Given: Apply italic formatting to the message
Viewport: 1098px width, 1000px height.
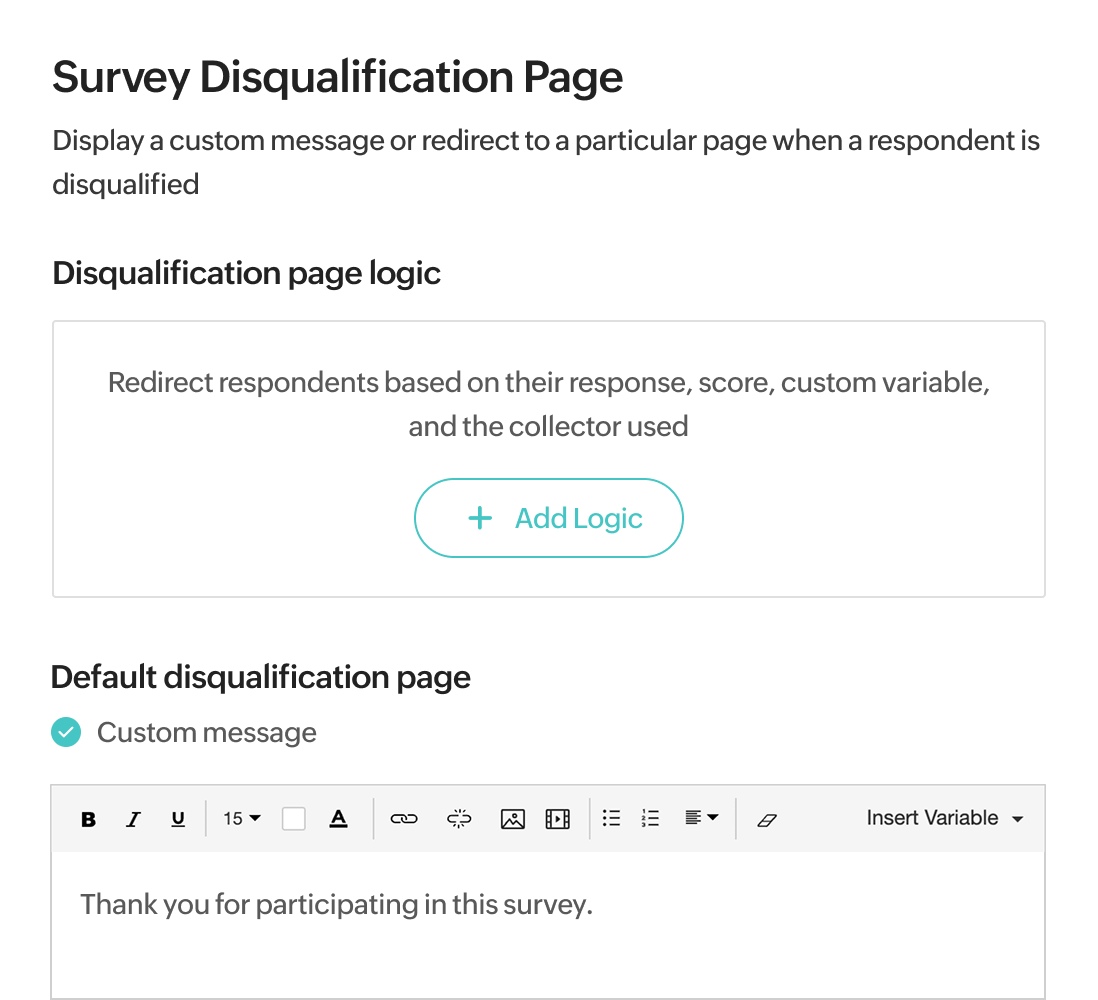Looking at the screenshot, I should [133, 819].
